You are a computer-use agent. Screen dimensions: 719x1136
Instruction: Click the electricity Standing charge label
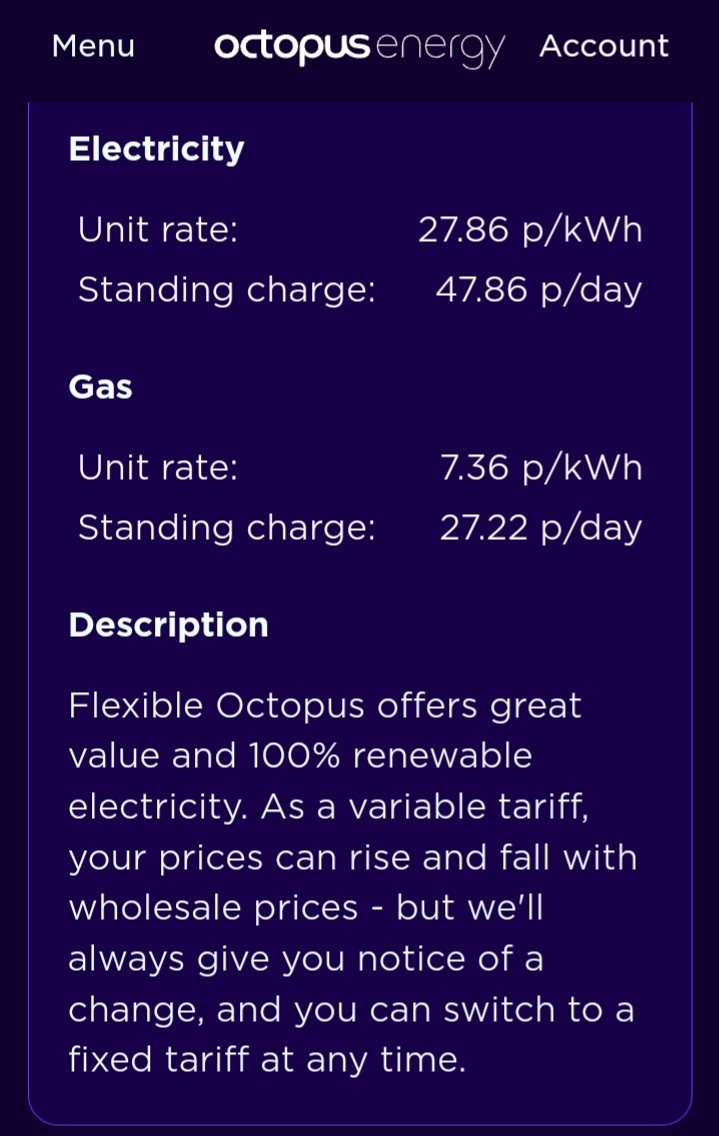(227, 290)
